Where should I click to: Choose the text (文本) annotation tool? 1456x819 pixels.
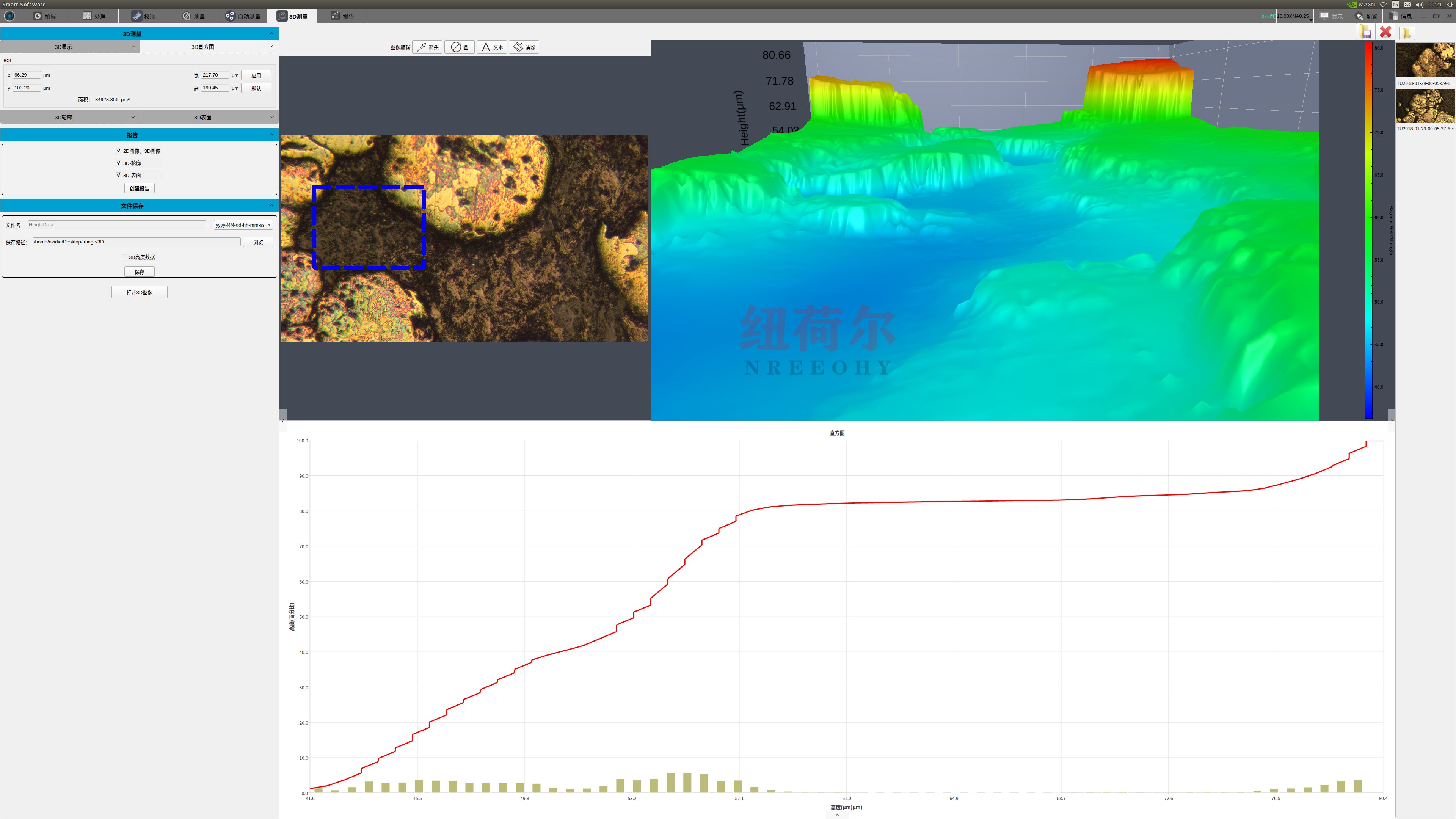pyautogui.click(x=491, y=47)
